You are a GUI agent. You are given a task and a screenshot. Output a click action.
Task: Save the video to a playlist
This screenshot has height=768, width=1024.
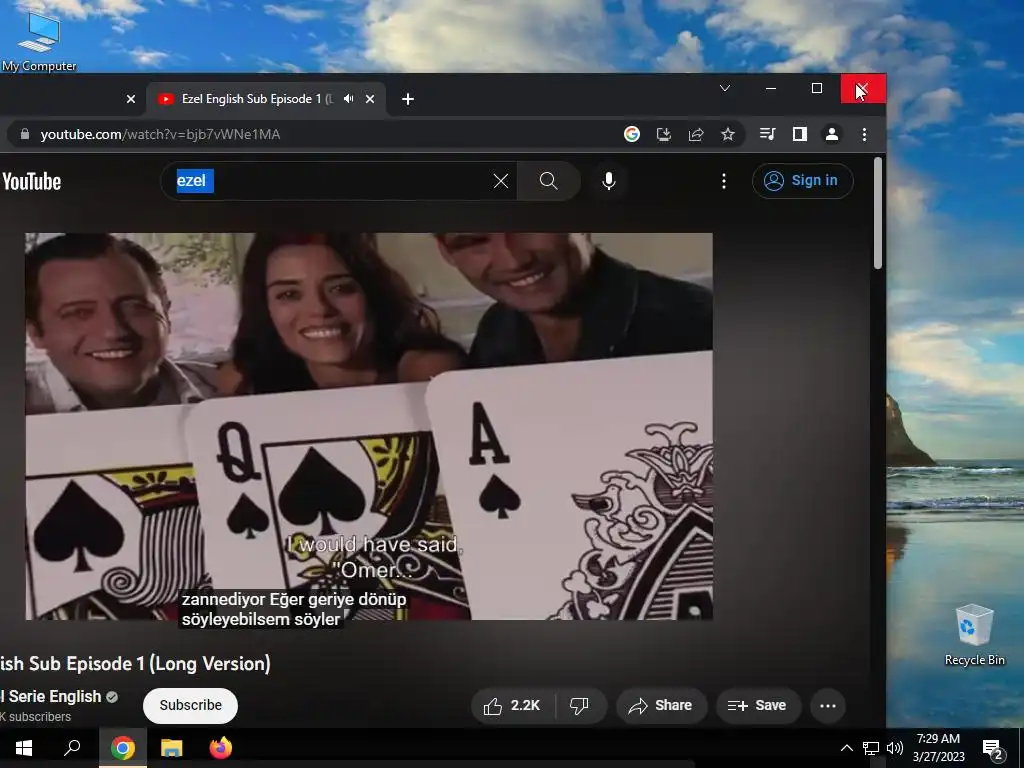tap(758, 705)
